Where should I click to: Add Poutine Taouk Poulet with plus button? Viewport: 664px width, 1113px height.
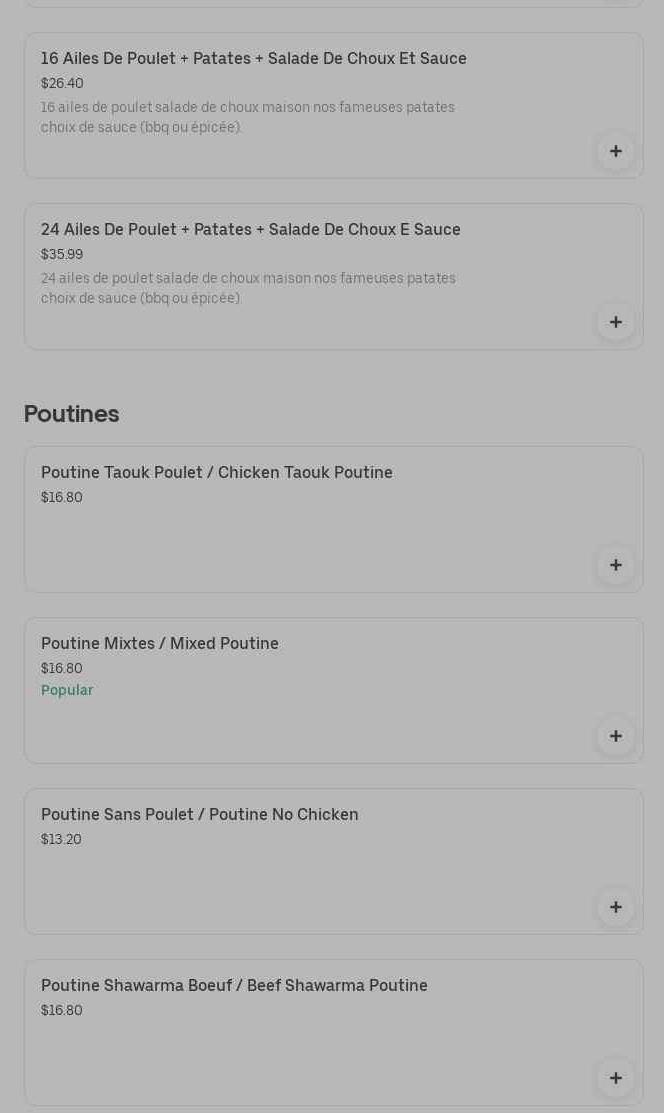click(x=615, y=565)
